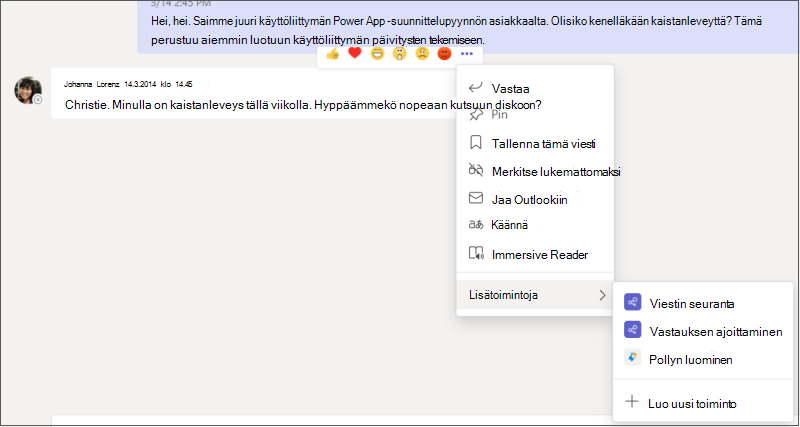Choose Vastaa from the context menu
This screenshot has width=800, height=427.
pyautogui.click(x=535, y=88)
